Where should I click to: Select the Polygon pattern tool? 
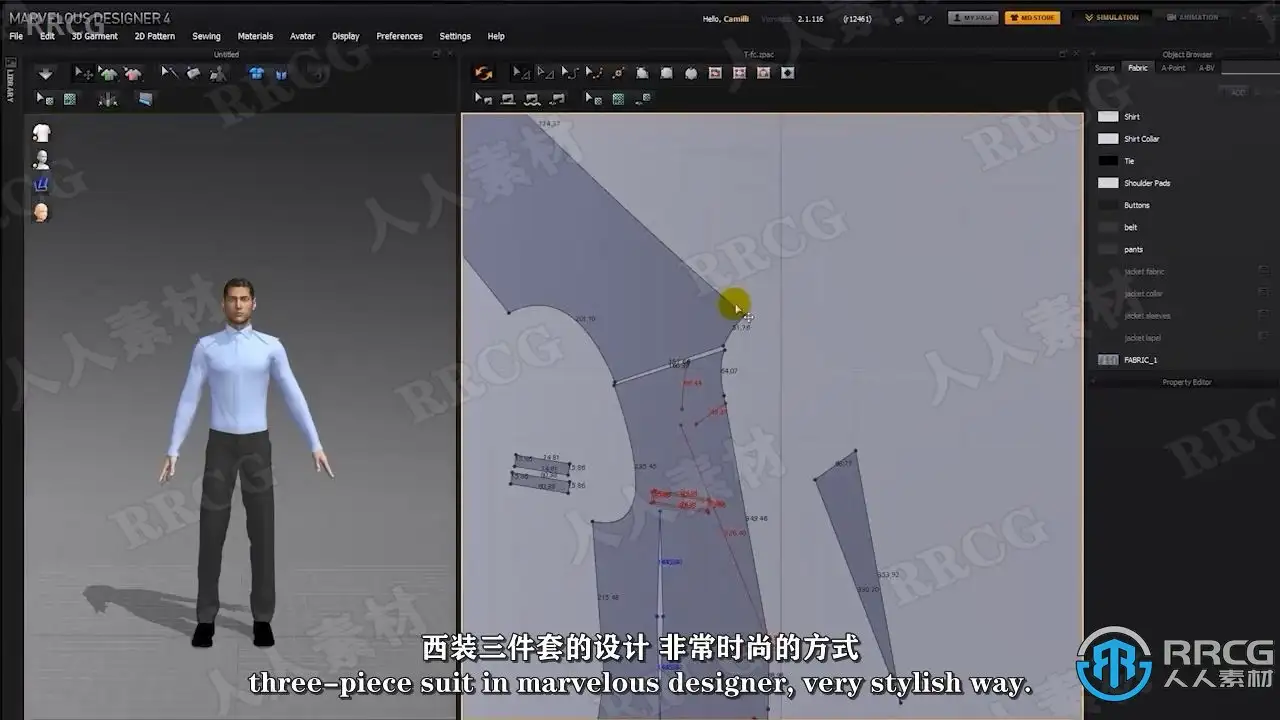click(x=642, y=73)
